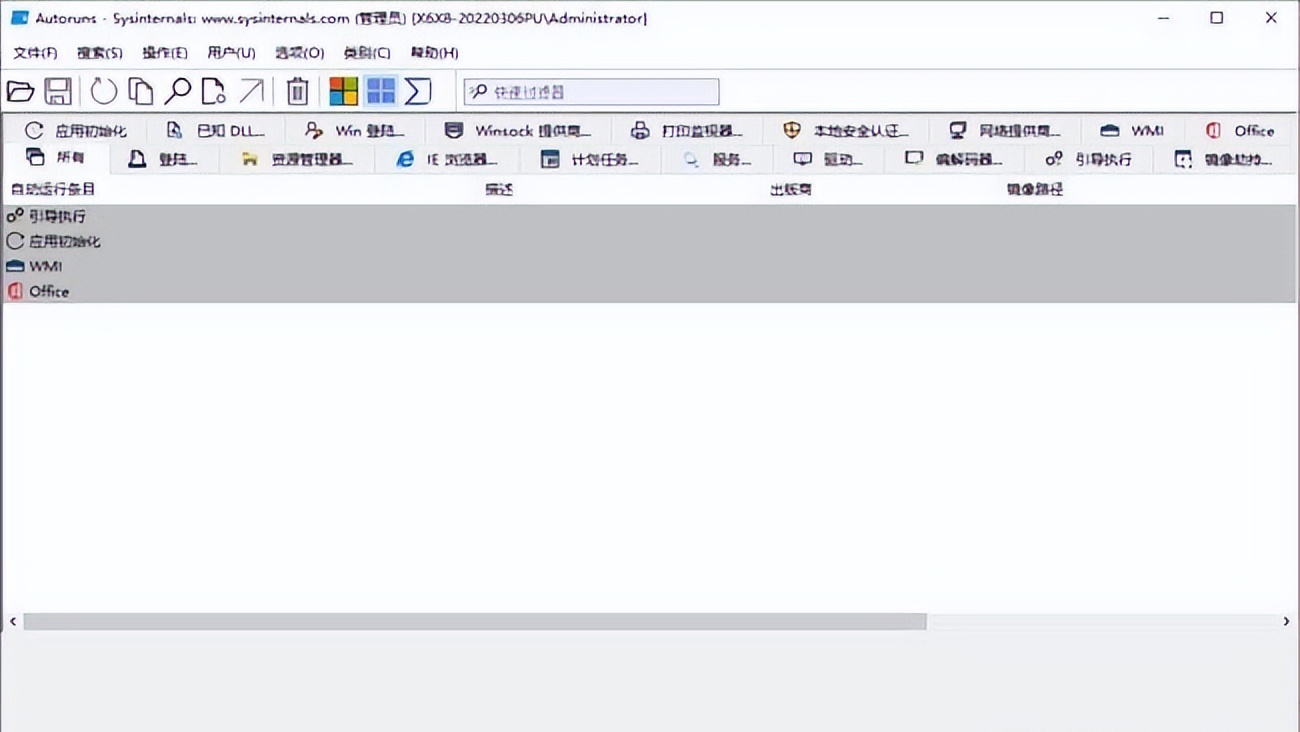
Task: Click the magnifier Find icon in toolbar
Action: tap(177, 92)
